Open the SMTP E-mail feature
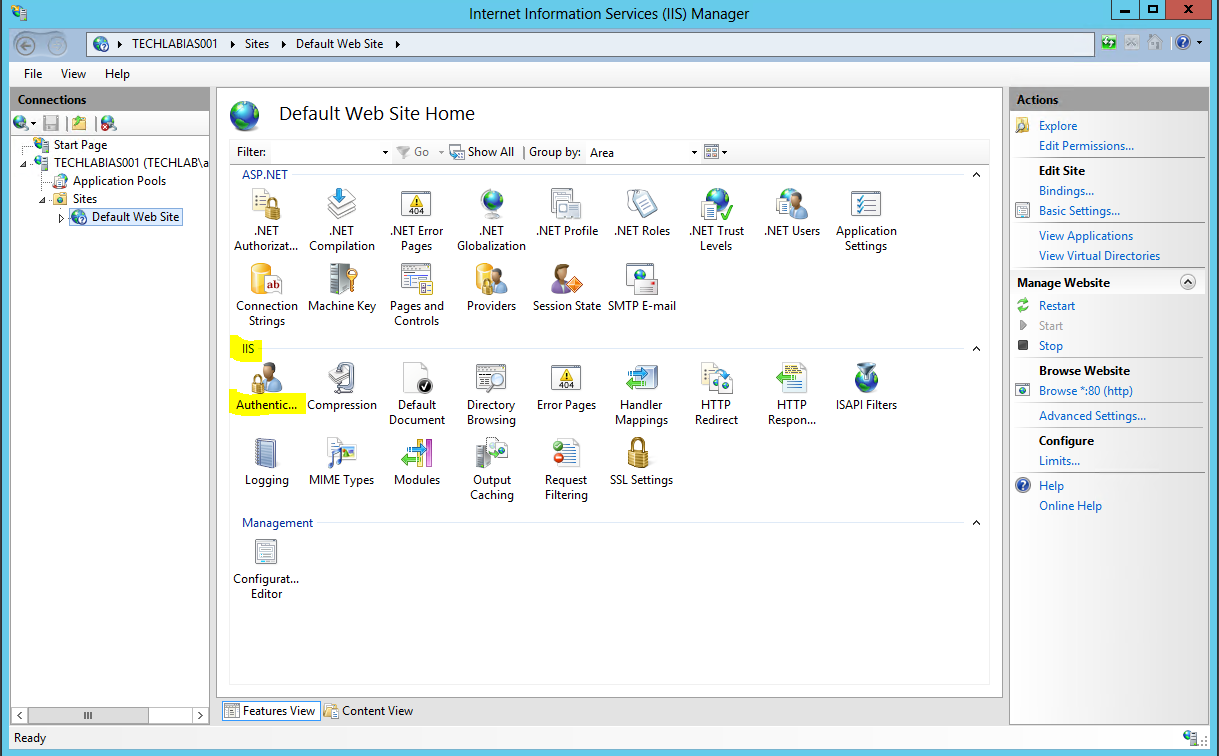The height and width of the screenshot is (756, 1219). click(x=642, y=288)
